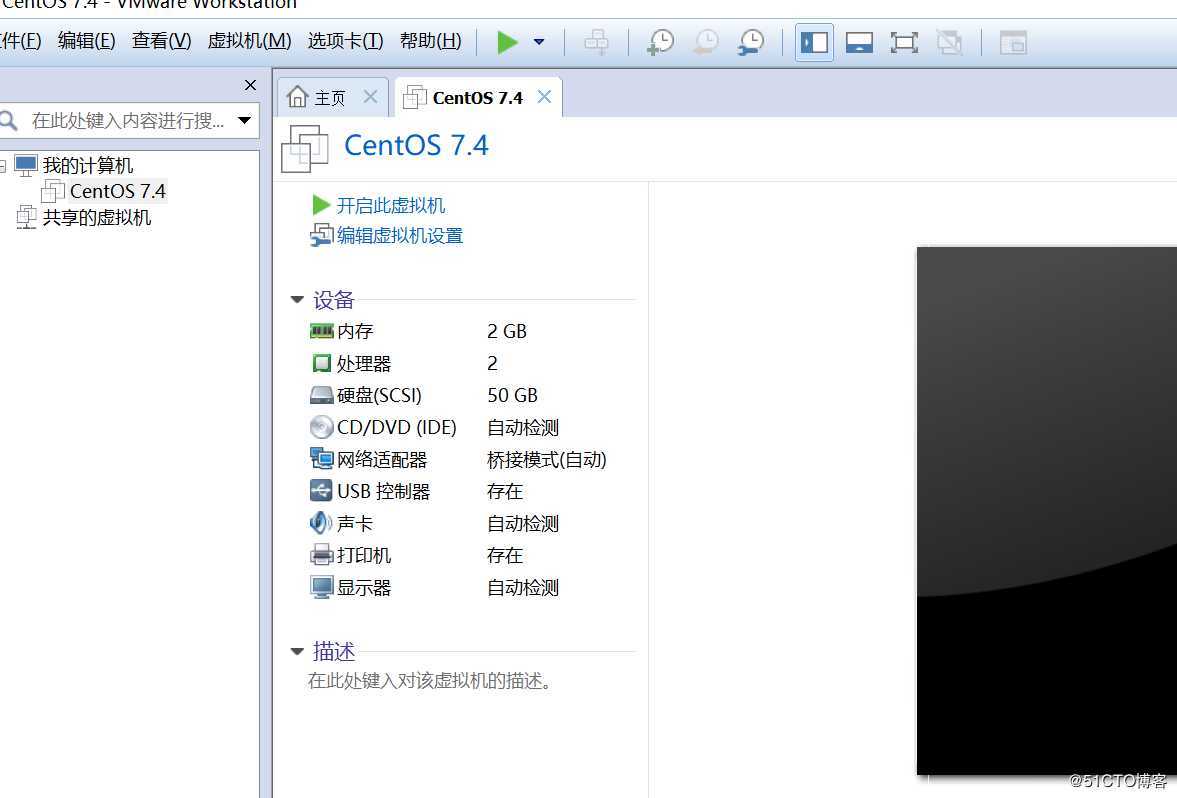Click the black VM screen preview thumbnail
Viewport: 1177px width, 798px height.
1046,510
